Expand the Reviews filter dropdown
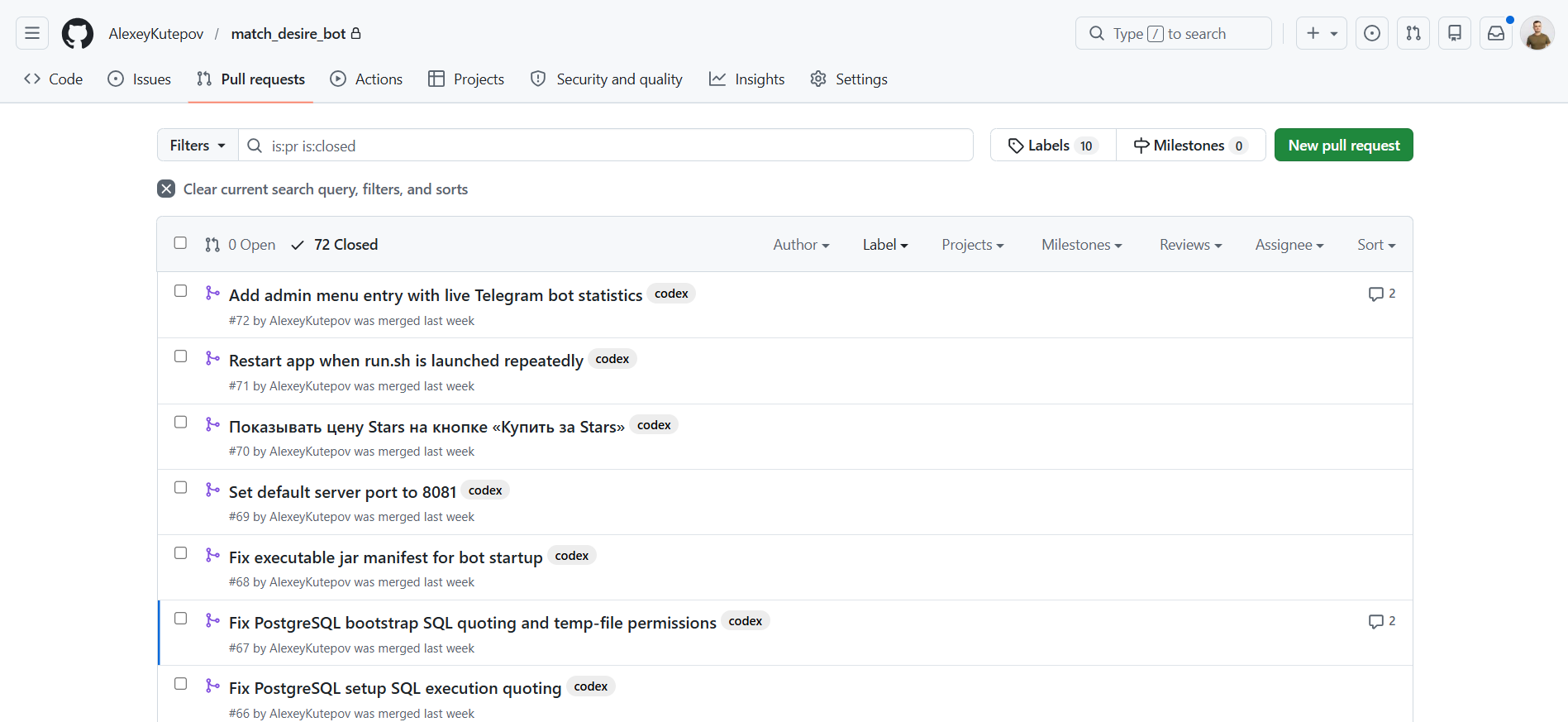1568x722 pixels. click(x=1190, y=245)
